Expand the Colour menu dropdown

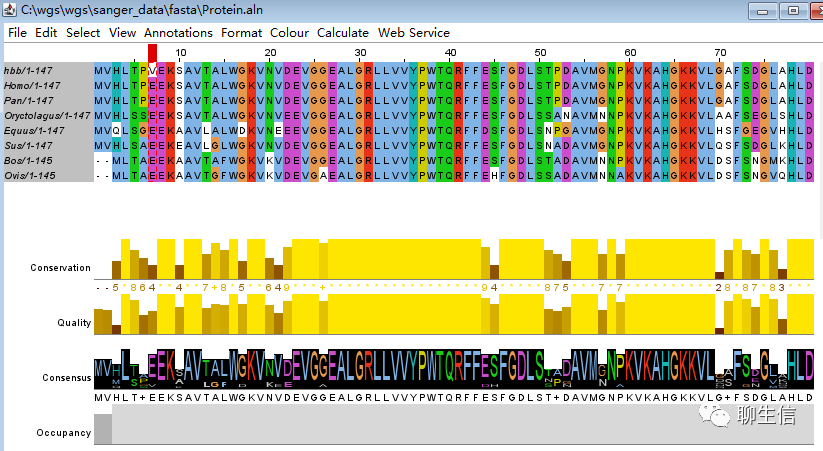coord(289,32)
